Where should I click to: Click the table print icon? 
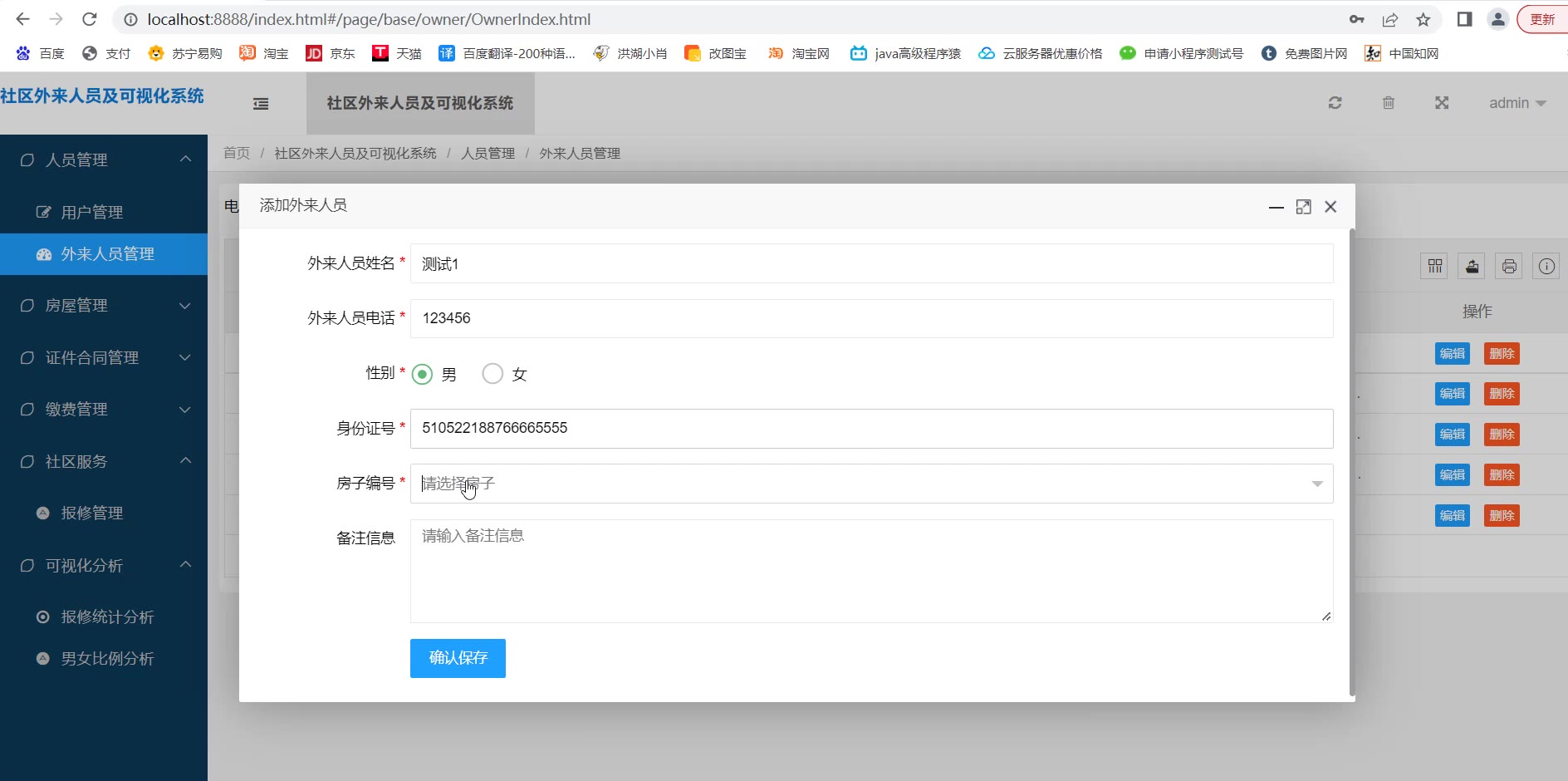[1509, 266]
